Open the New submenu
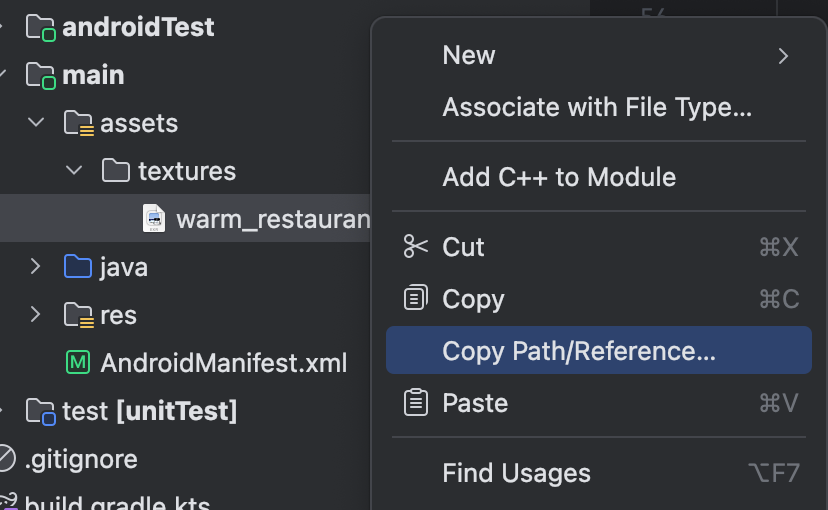Viewport: 828px width, 510px height. (599, 55)
